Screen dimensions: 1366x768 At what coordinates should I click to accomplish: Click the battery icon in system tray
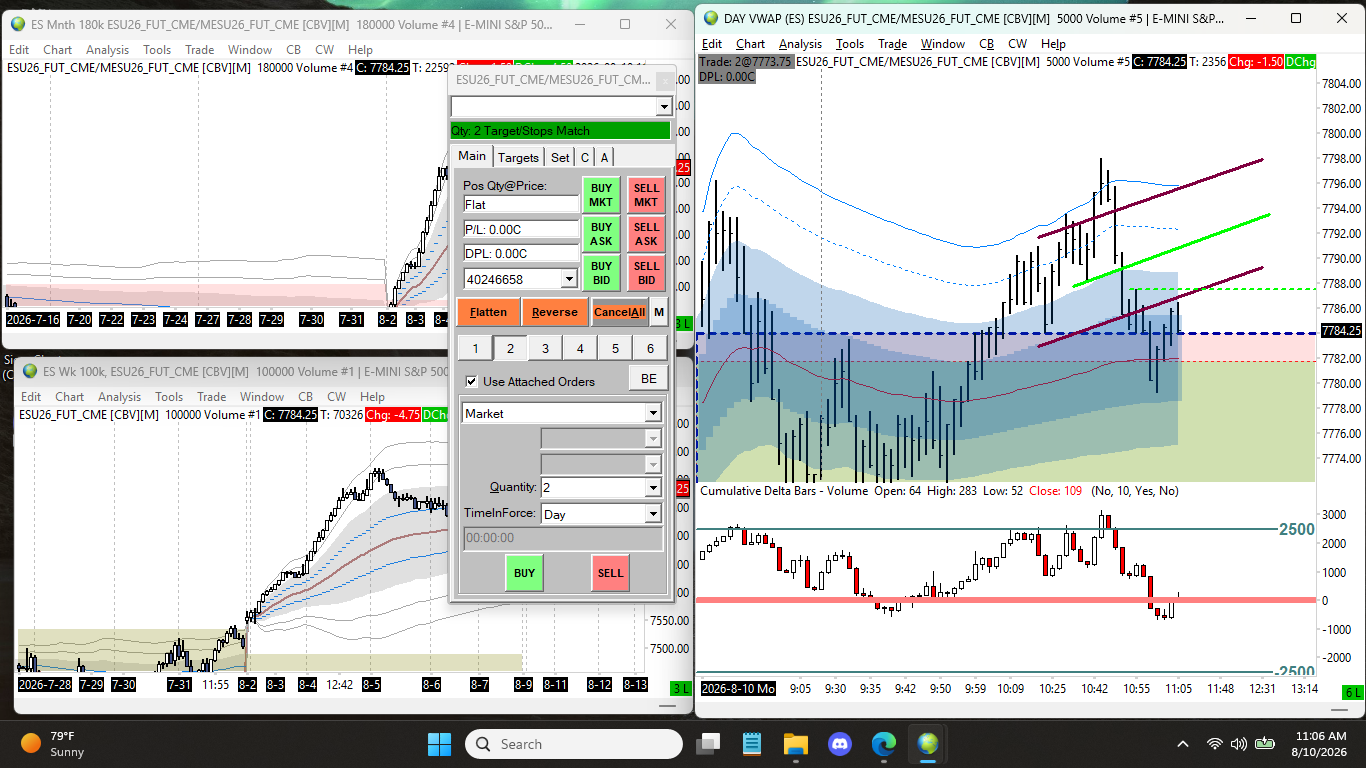[x=1265, y=744]
